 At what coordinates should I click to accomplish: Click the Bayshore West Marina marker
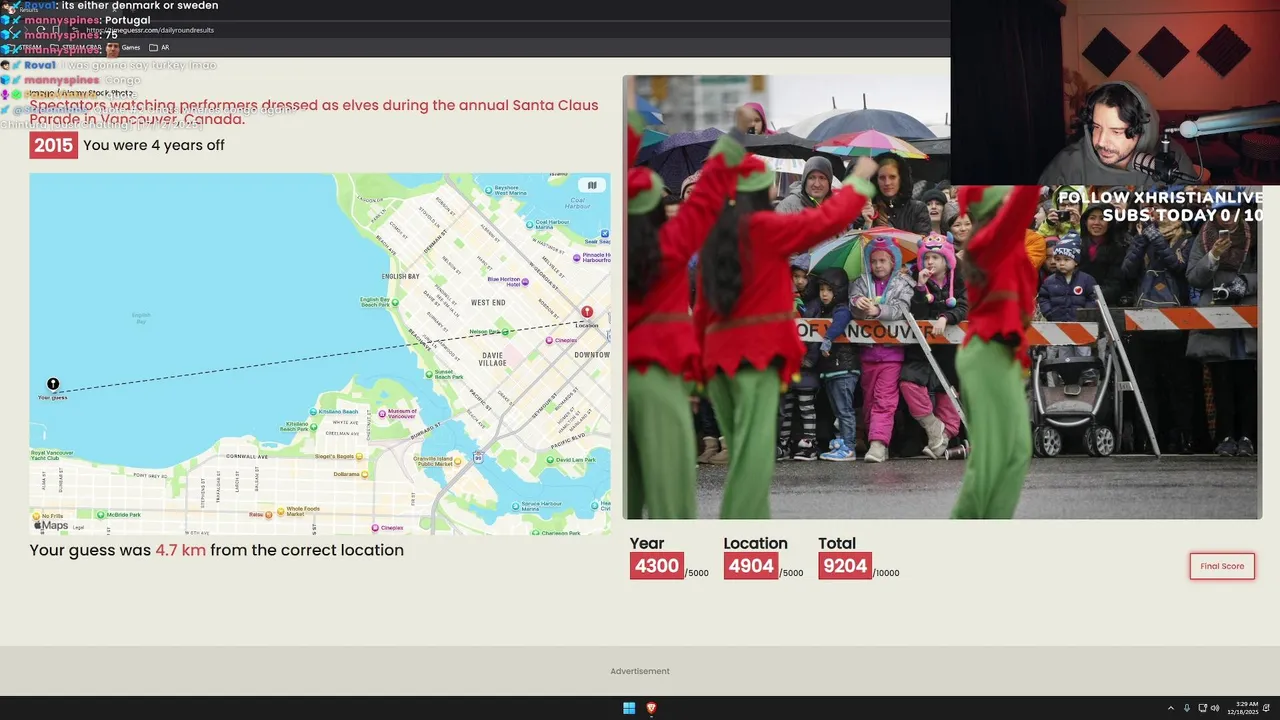489,189
